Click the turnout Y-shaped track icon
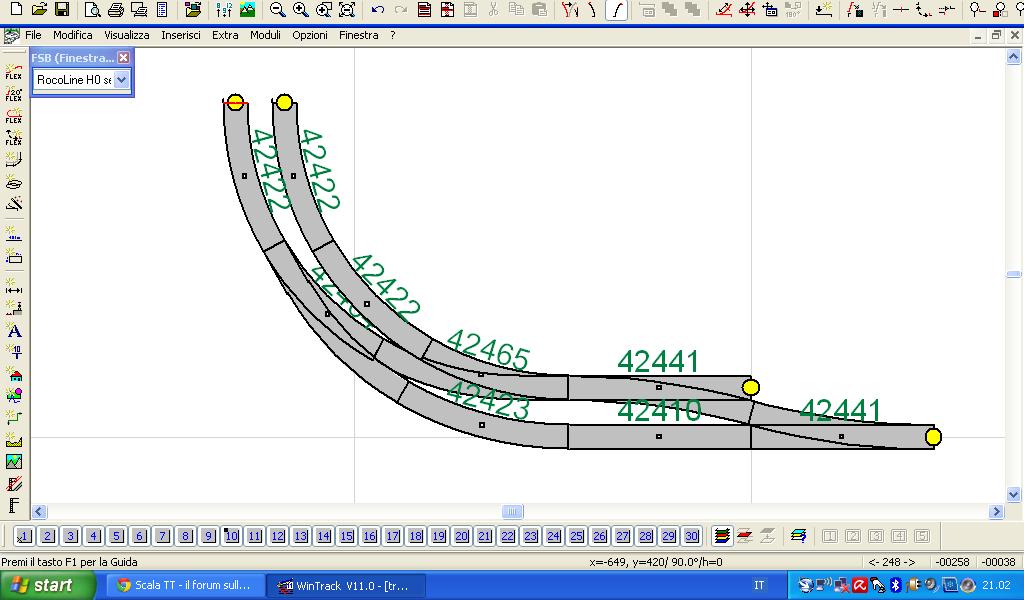Viewport: 1024px width, 600px height. coord(570,9)
